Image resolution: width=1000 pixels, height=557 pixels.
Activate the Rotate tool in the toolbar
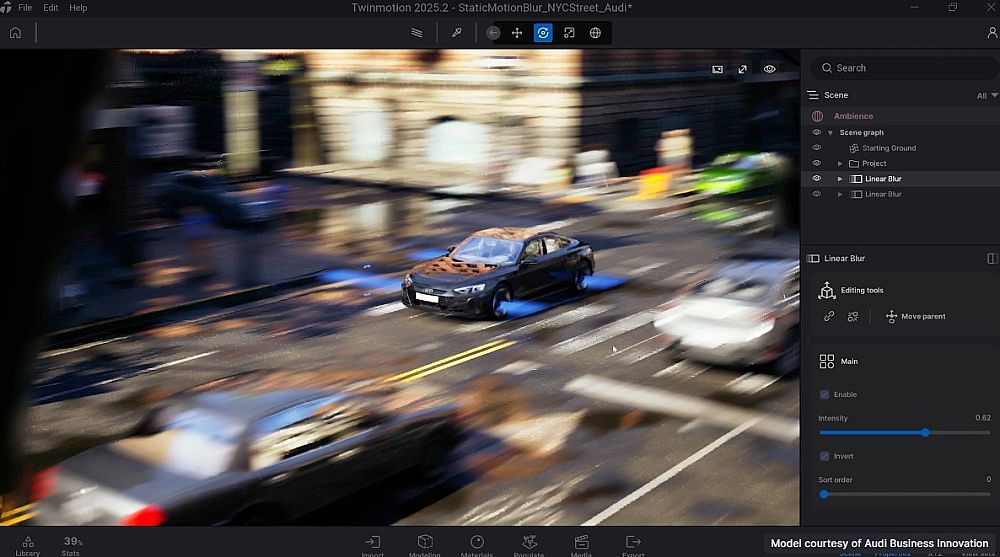click(543, 32)
